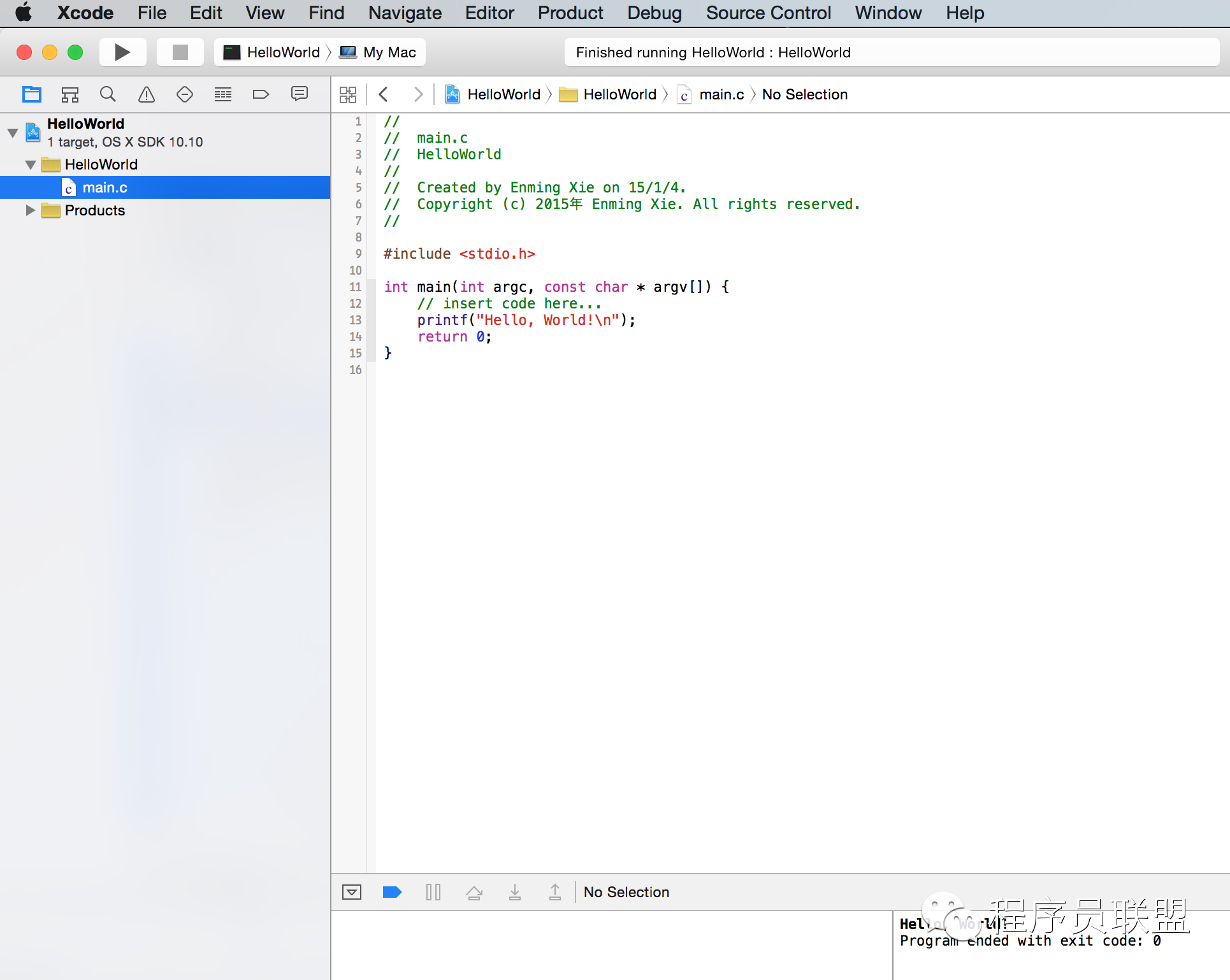Open the HelloWorld scheme selector

click(x=272, y=52)
